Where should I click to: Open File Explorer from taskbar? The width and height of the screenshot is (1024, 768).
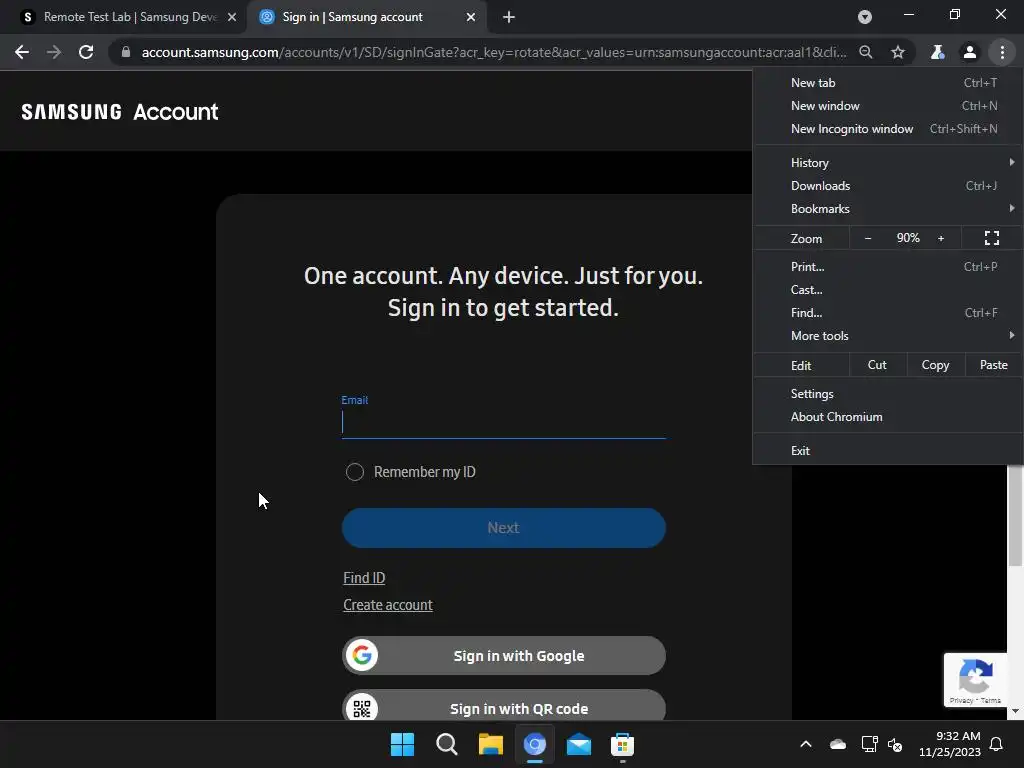(x=490, y=744)
